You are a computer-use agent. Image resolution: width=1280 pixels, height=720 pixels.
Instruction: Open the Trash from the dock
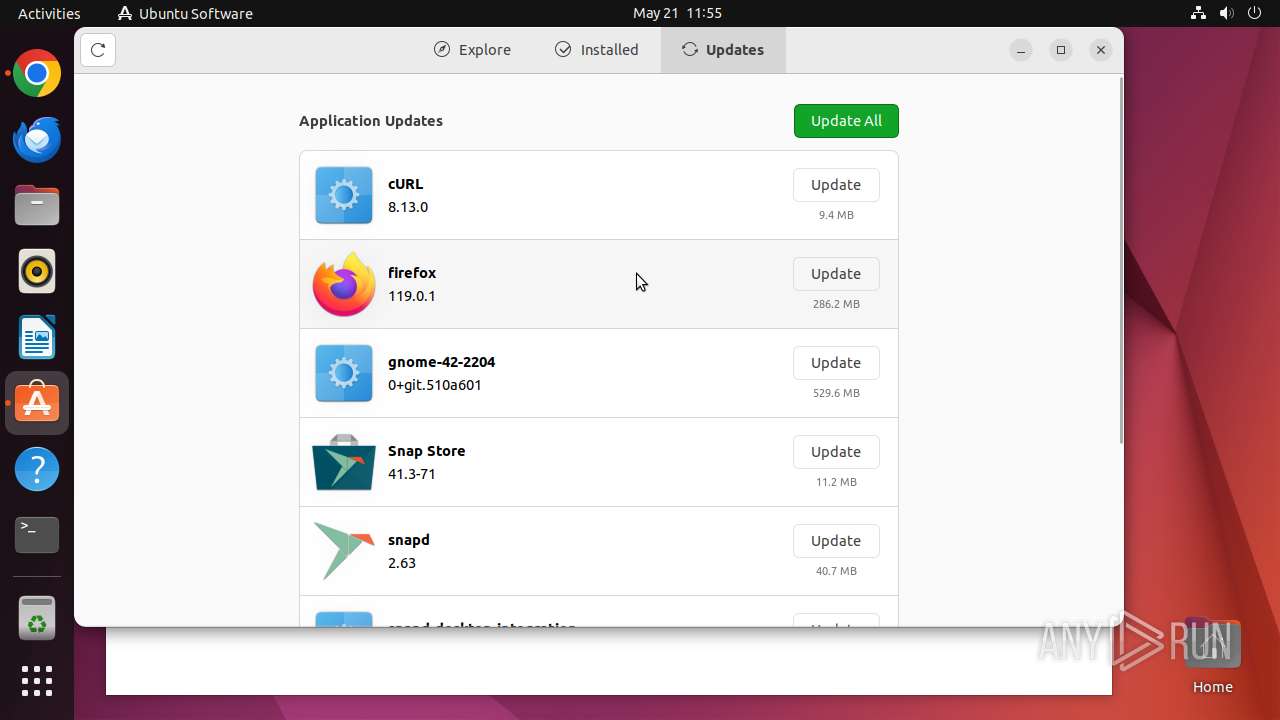(x=37, y=618)
